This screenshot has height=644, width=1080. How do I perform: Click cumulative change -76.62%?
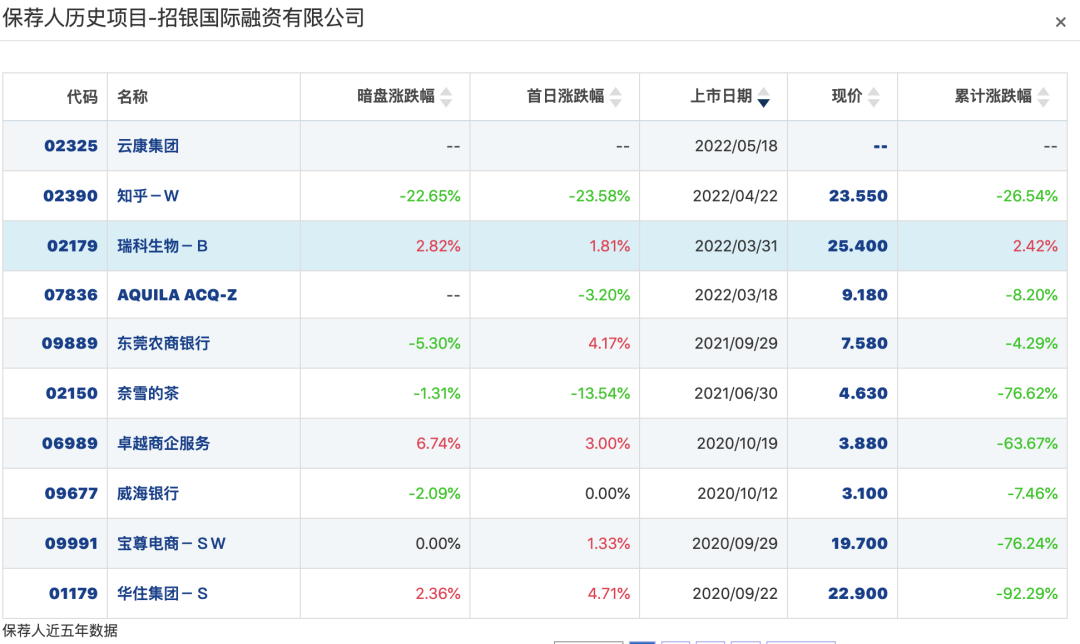point(1027,393)
